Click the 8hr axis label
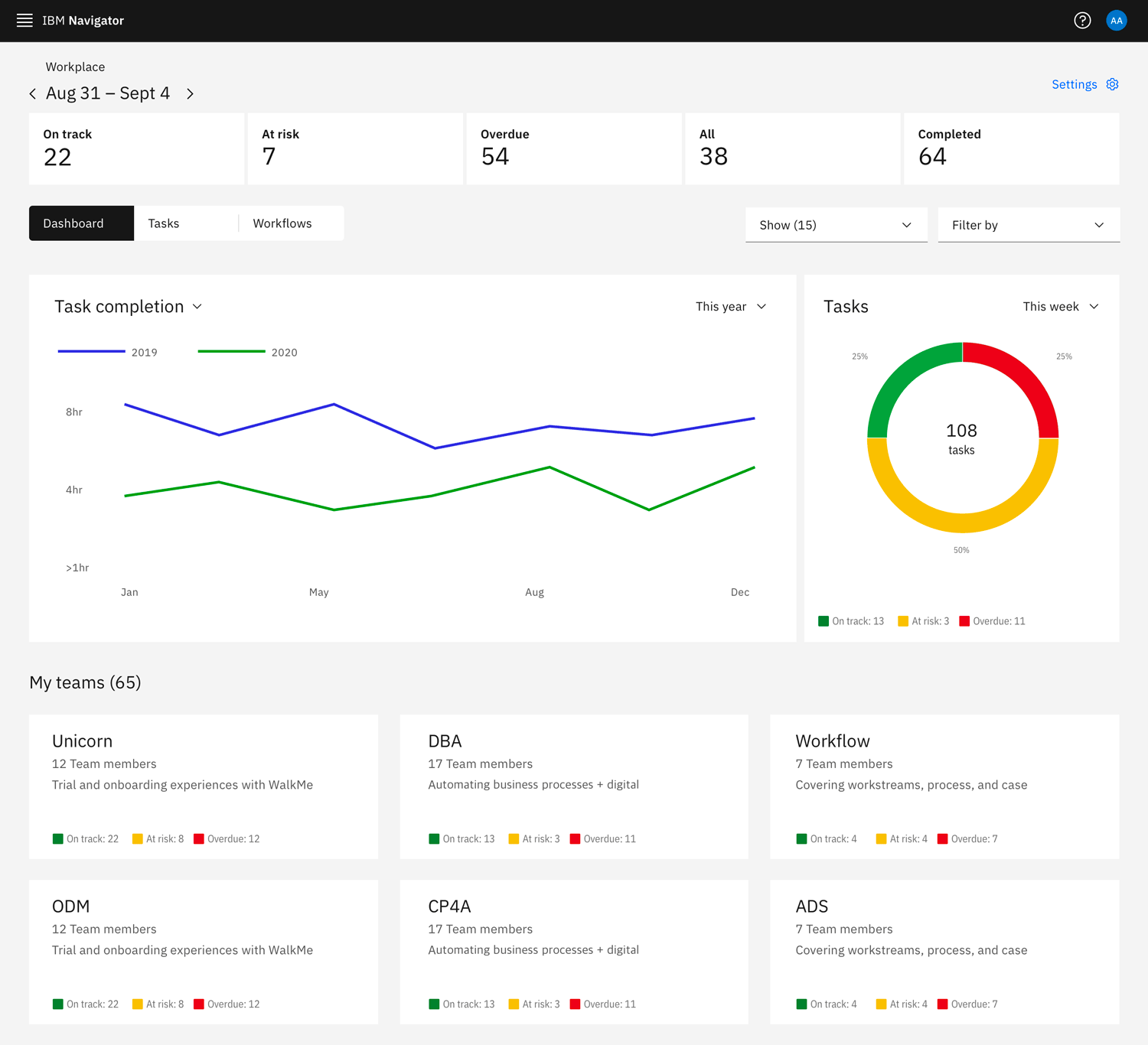The width and height of the screenshot is (1148, 1045). (x=74, y=412)
